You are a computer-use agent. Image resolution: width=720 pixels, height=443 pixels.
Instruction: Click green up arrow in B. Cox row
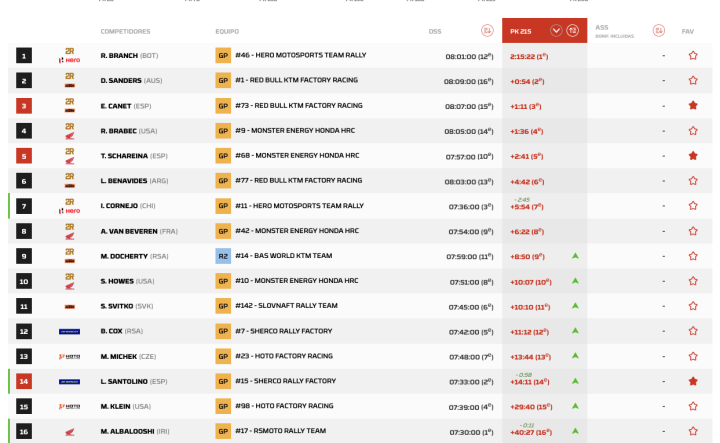click(575, 331)
